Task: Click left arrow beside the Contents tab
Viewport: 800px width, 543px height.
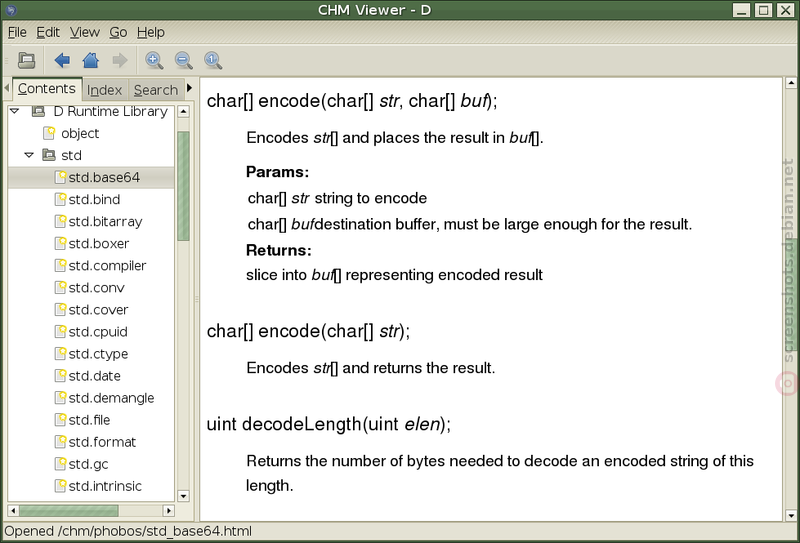Action: pos(7,88)
